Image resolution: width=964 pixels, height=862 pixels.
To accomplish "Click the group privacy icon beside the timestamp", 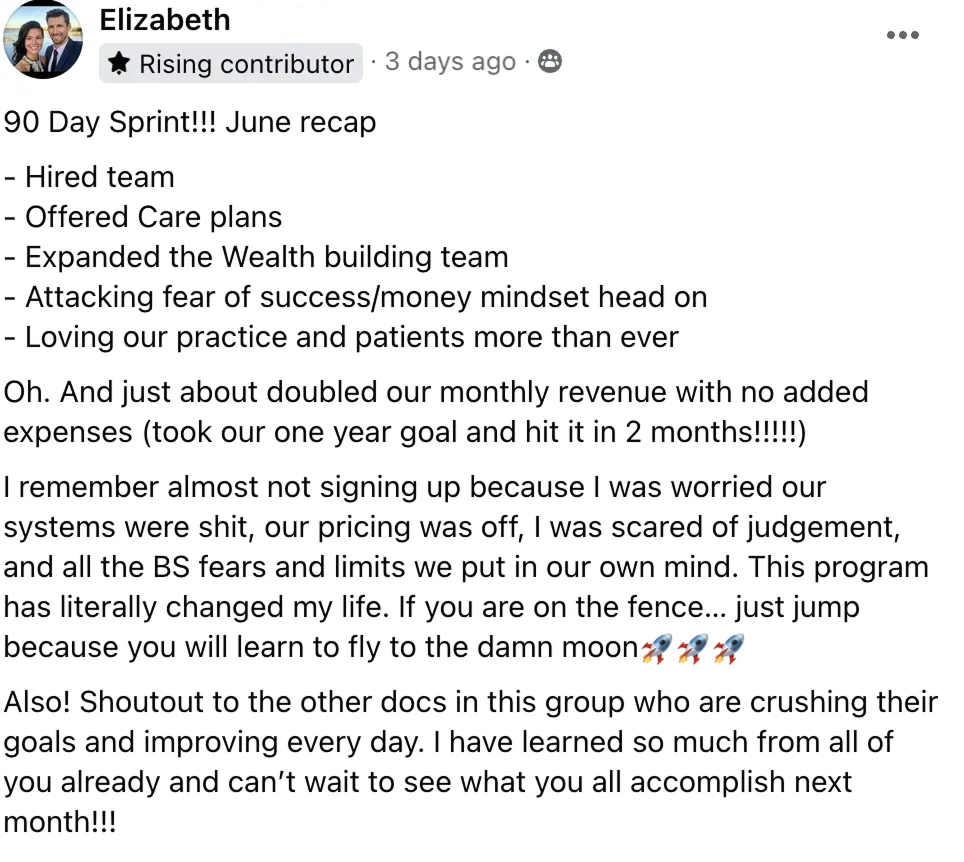I will [549, 62].
